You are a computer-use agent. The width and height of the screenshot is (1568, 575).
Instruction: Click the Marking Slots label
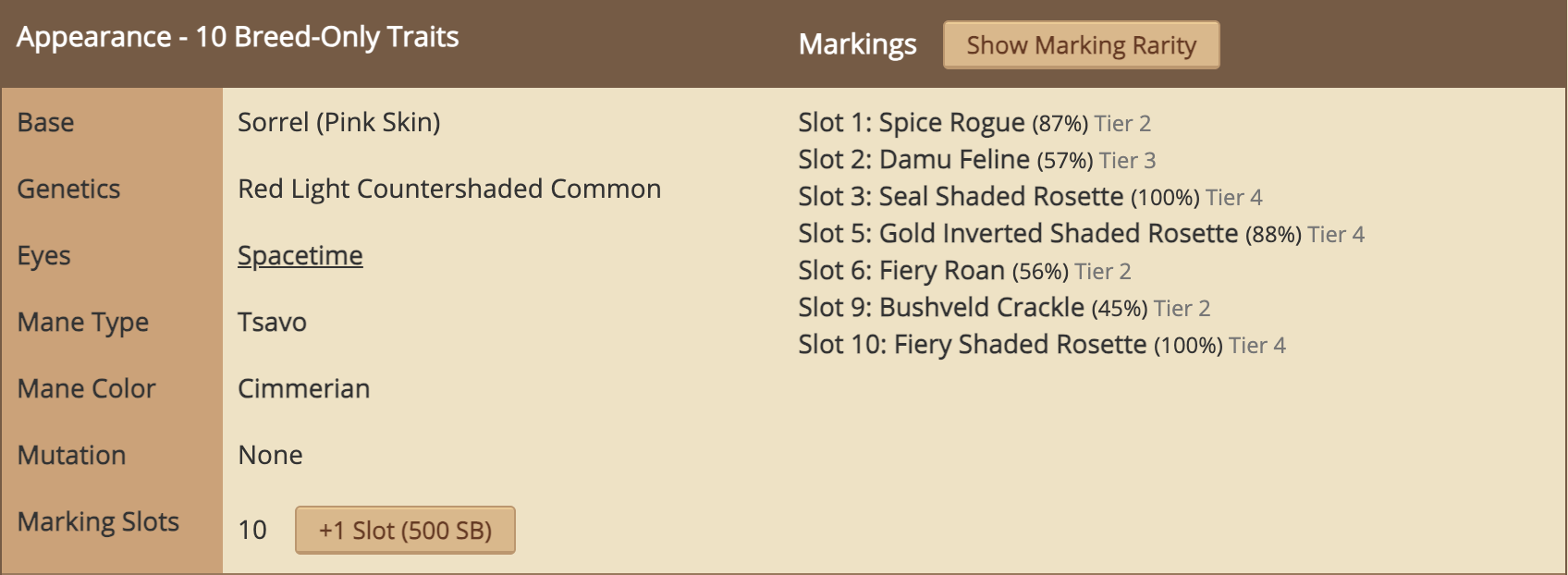[x=99, y=521]
